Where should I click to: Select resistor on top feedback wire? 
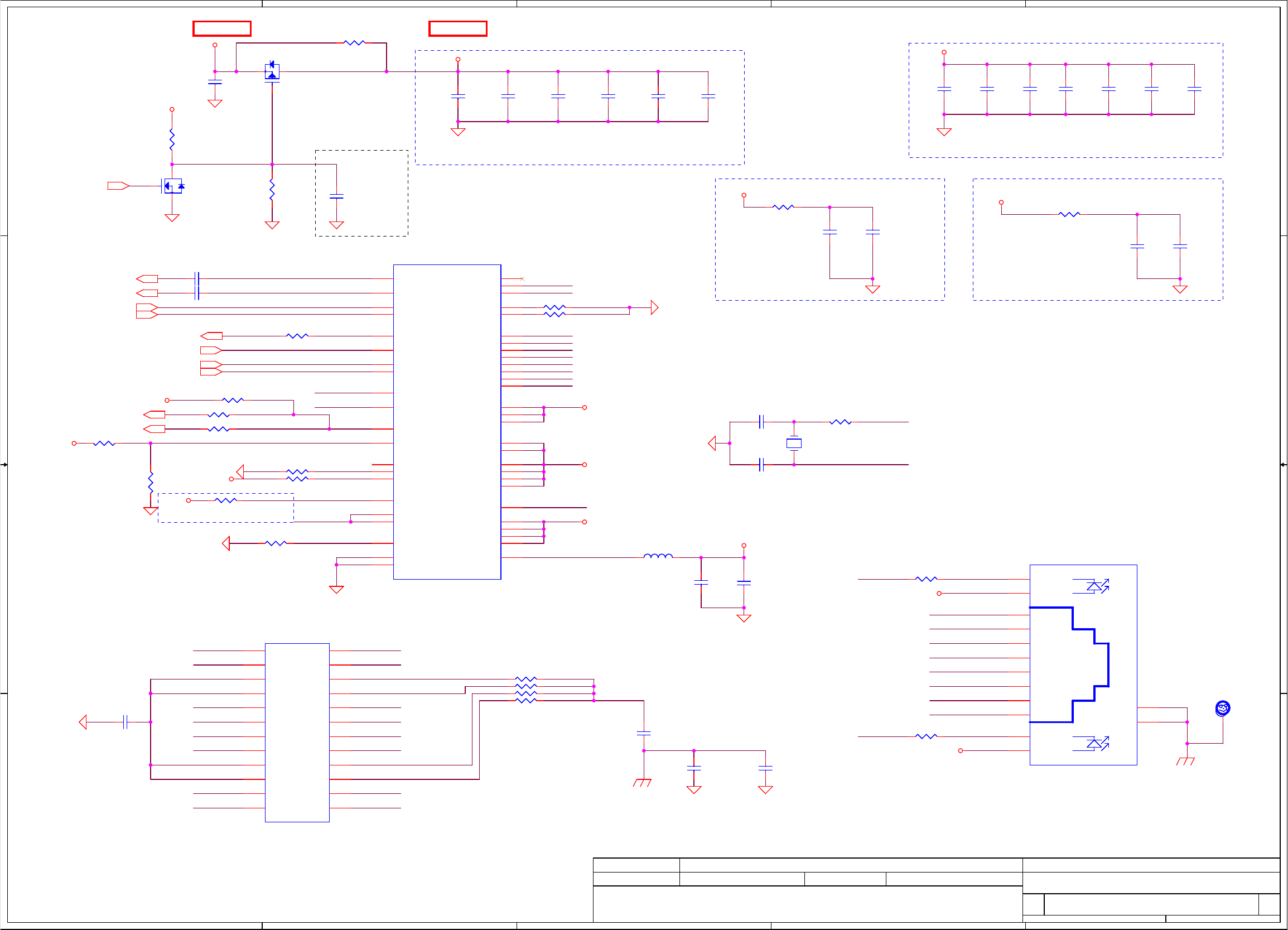[x=354, y=42]
